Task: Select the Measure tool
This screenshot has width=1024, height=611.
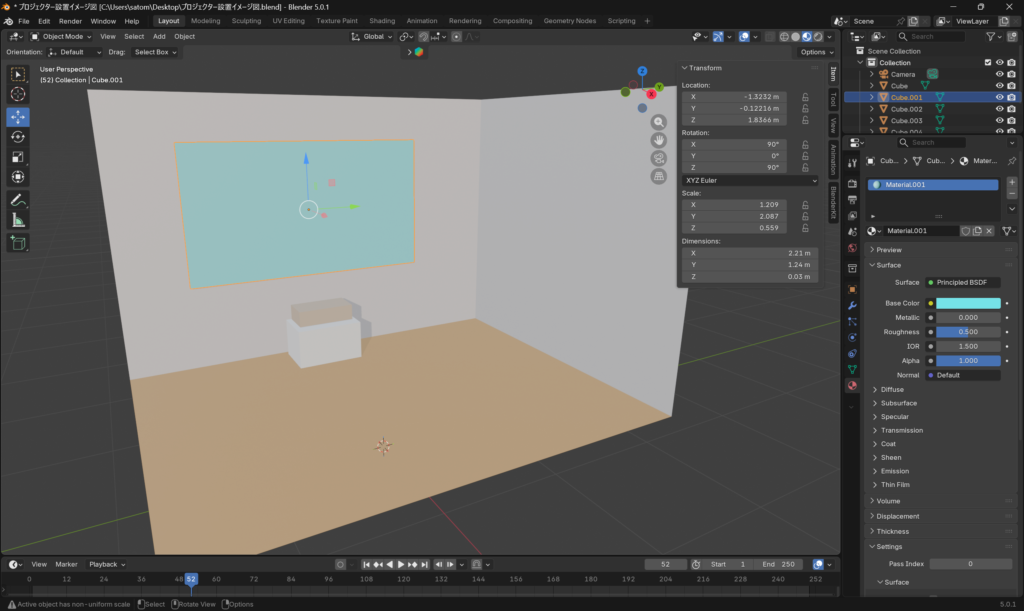Action: [x=18, y=221]
